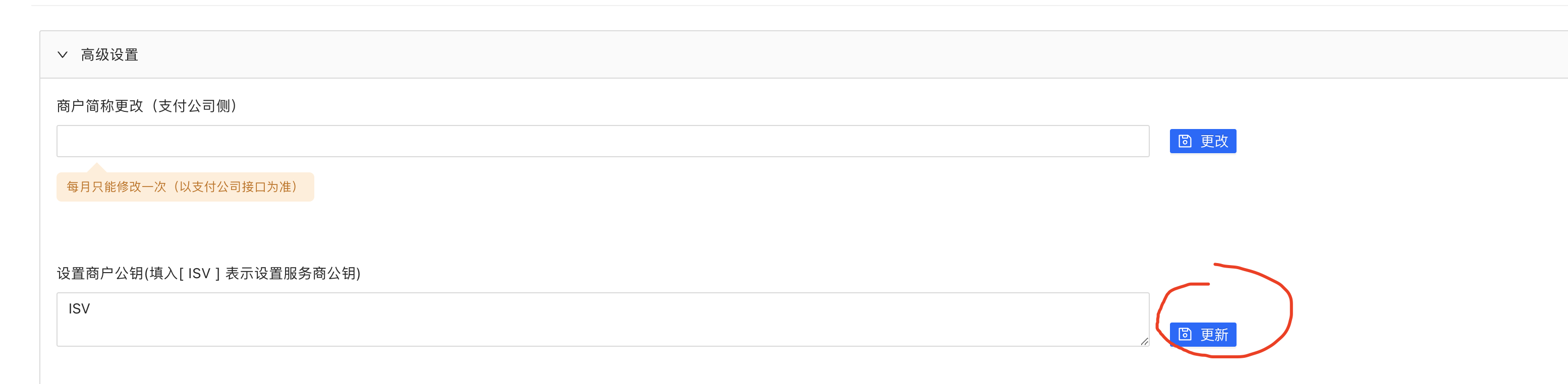The image size is (1568, 384).
Task: Click the save icon on 更新 button
Action: [1185, 334]
